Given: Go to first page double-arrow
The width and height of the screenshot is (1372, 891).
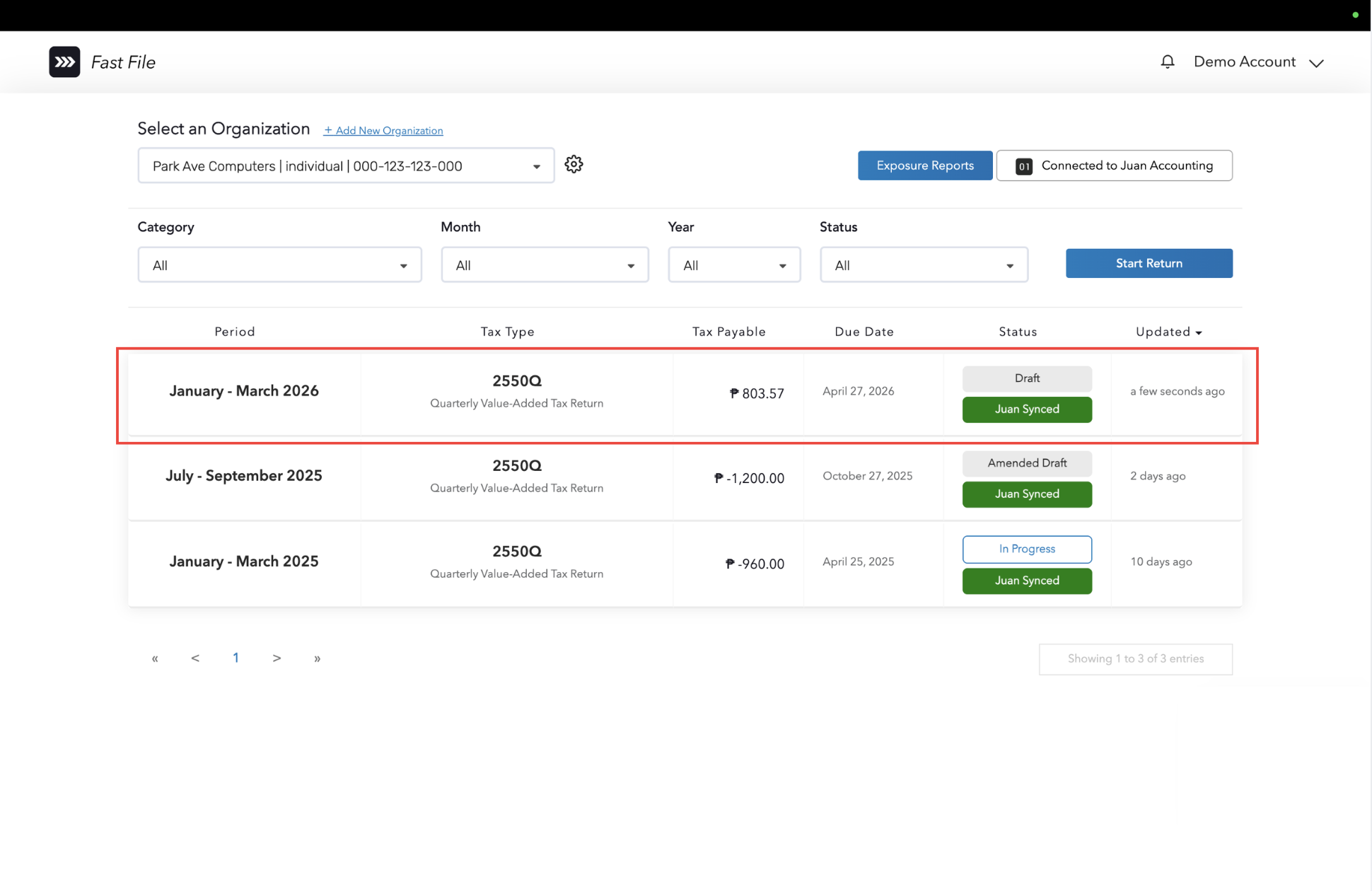Looking at the screenshot, I should click(x=155, y=658).
